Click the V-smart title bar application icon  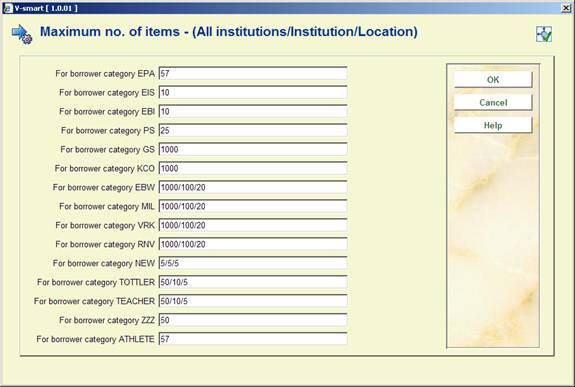pos(8,8)
